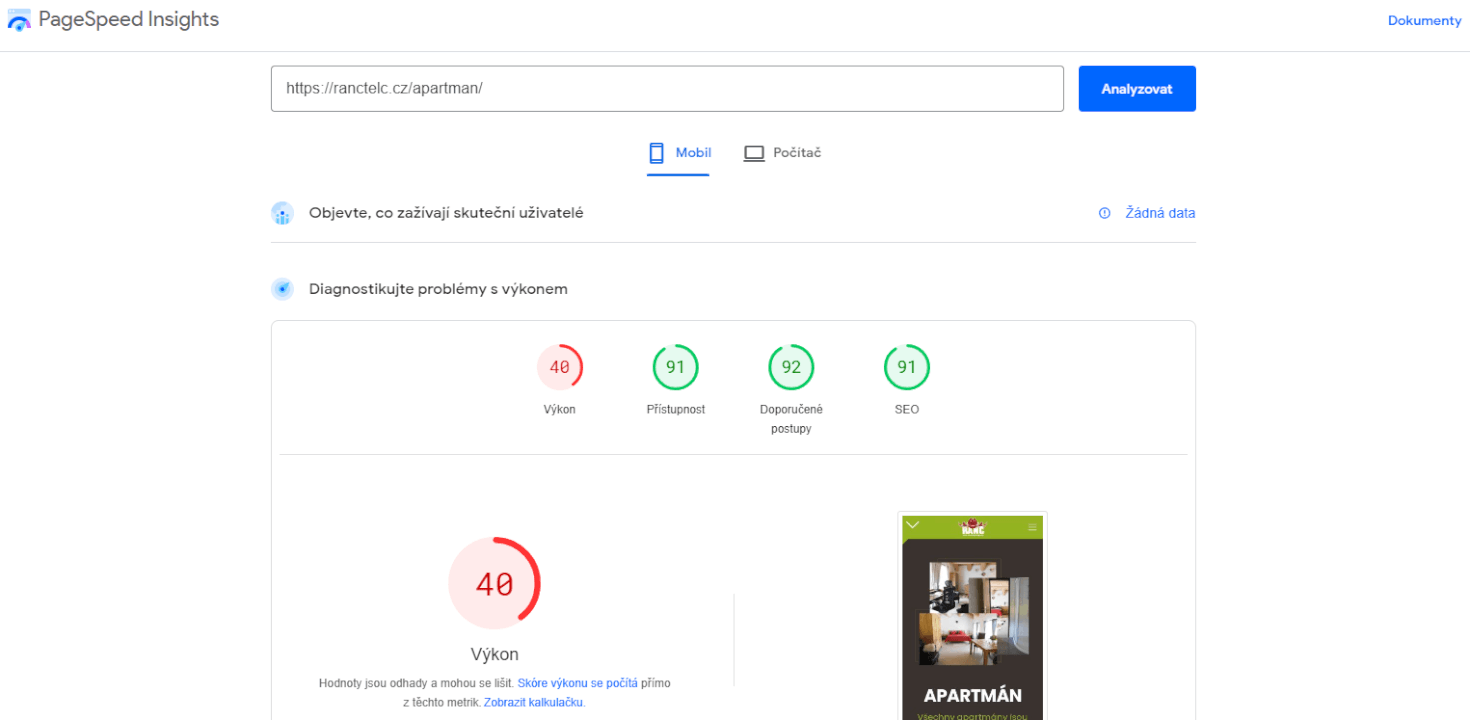Collapse the preview using its chevron arrow
Viewport: 1470px width, 720px height.
click(x=912, y=522)
